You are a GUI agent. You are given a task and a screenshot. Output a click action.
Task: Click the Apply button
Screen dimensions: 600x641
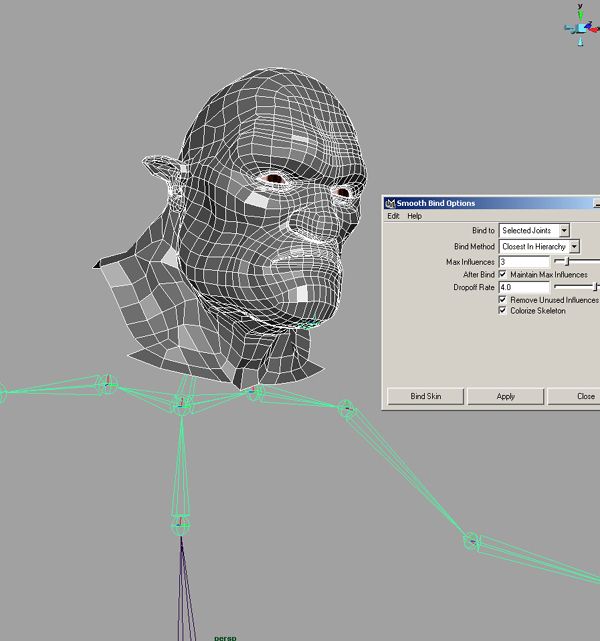pos(506,396)
